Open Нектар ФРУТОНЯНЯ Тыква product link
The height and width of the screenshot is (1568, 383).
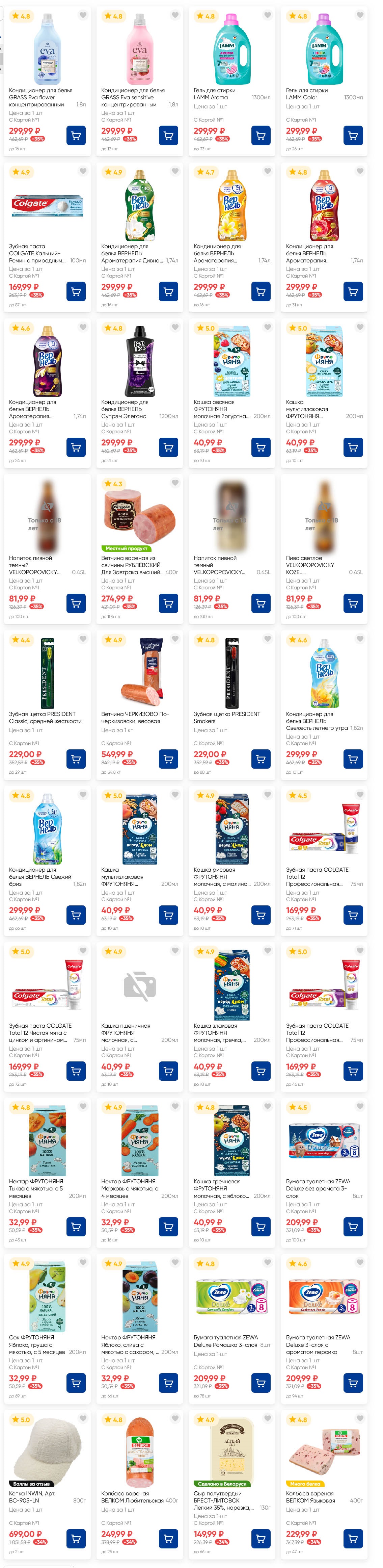tap(36, 1184)
